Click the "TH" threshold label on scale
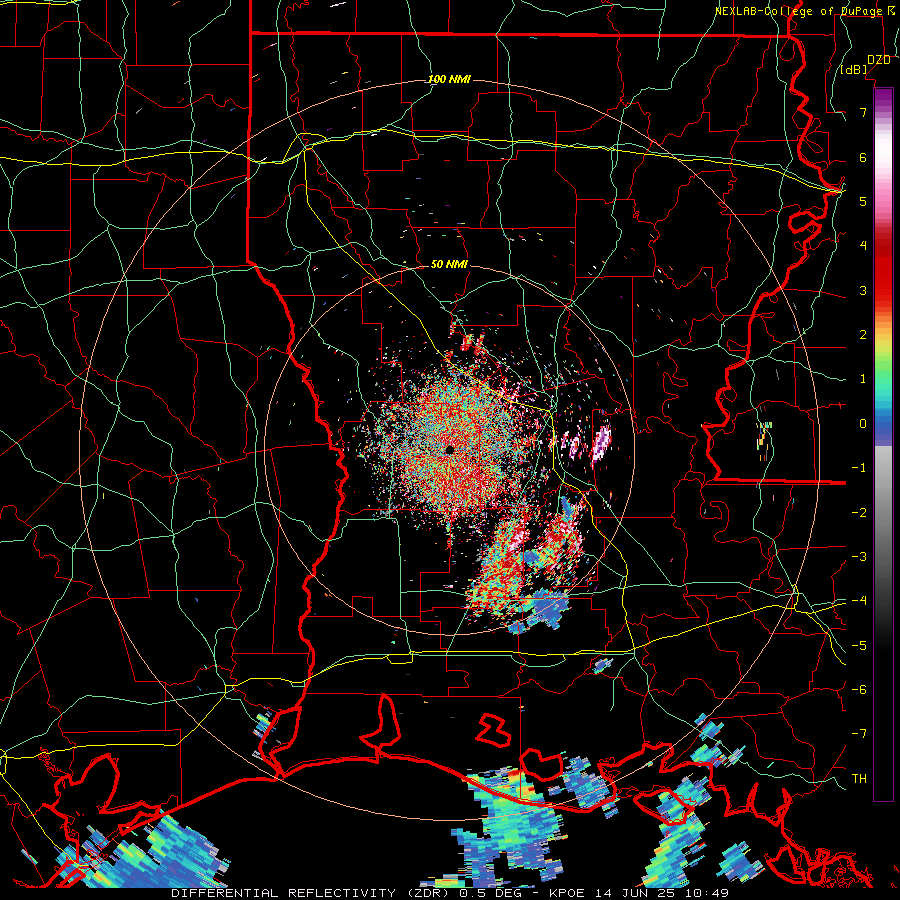 [x=859, y=778]
